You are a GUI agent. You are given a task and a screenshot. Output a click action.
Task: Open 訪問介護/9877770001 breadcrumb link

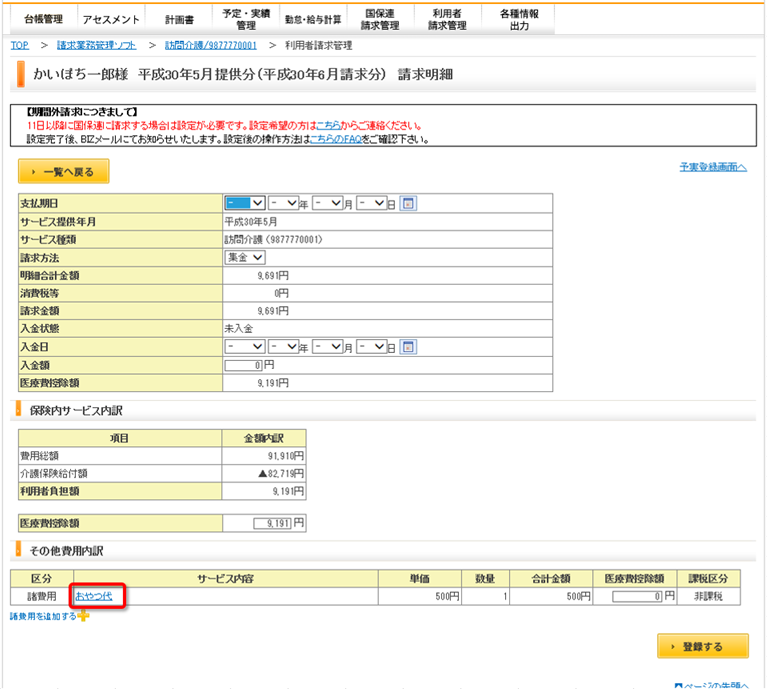pyautogui.click(x=211, y=46)
